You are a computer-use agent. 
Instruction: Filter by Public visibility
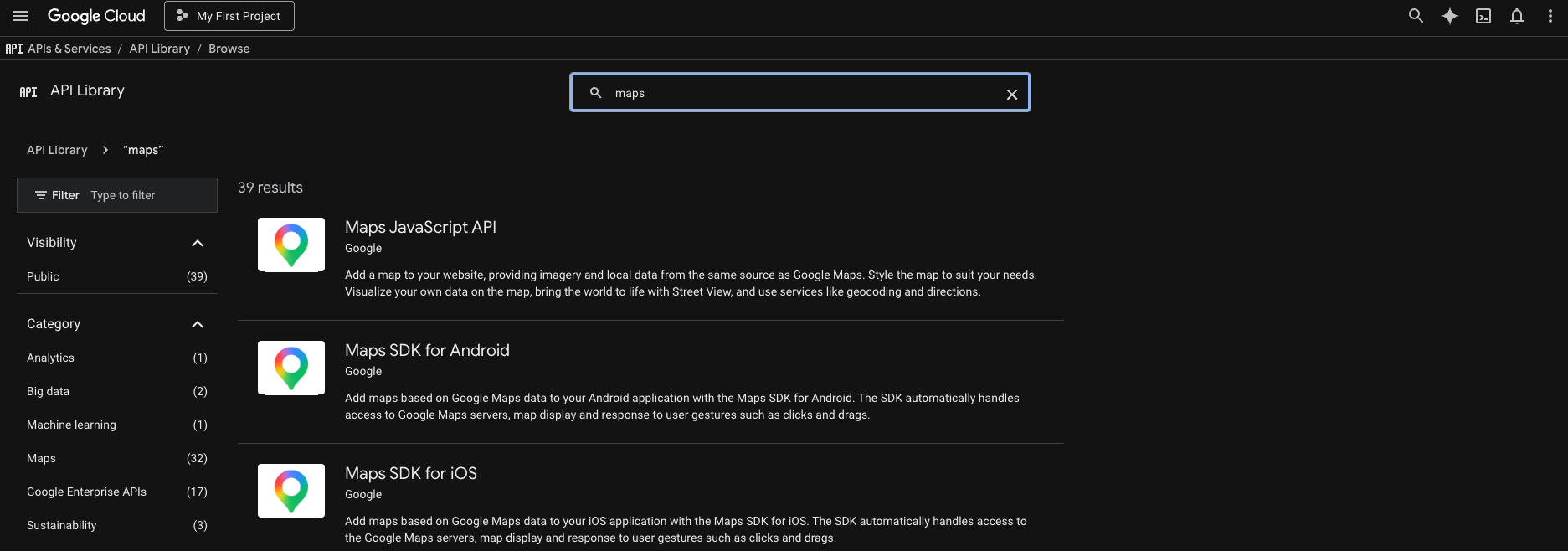117,276
